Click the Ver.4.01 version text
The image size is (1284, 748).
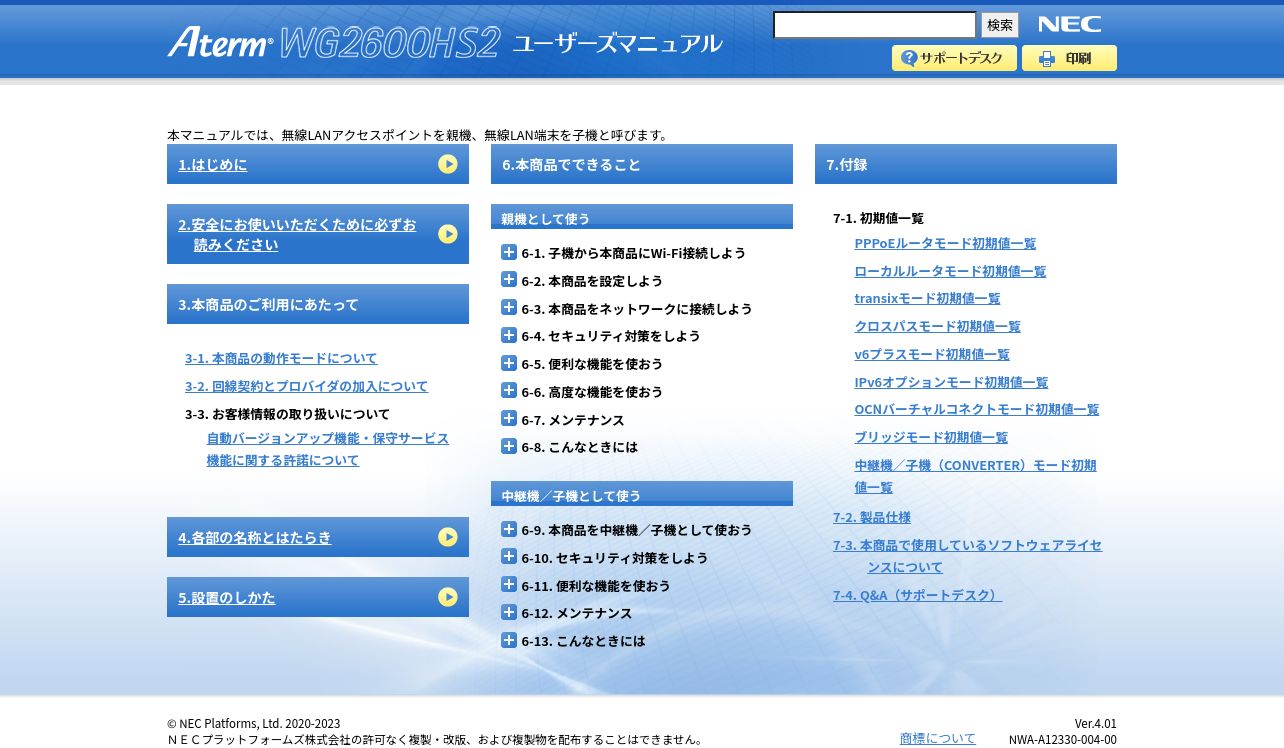(1095, 723)
